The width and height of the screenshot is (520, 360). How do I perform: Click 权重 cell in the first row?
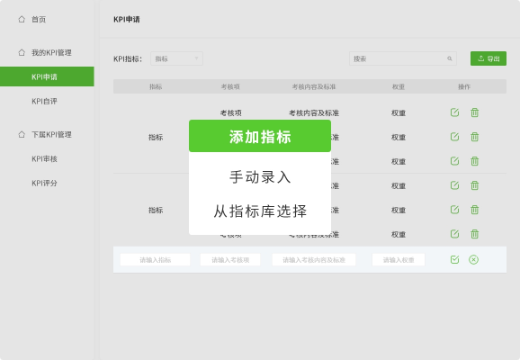pos(398,113)
